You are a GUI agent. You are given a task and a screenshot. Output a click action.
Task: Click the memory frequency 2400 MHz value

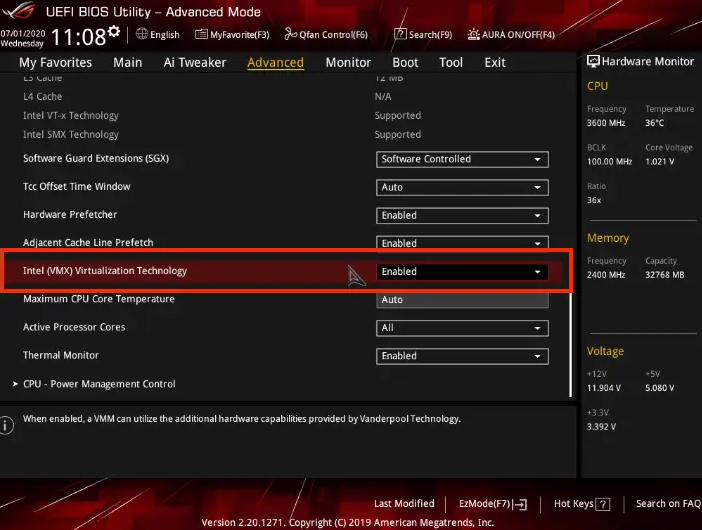coord(606,275)
